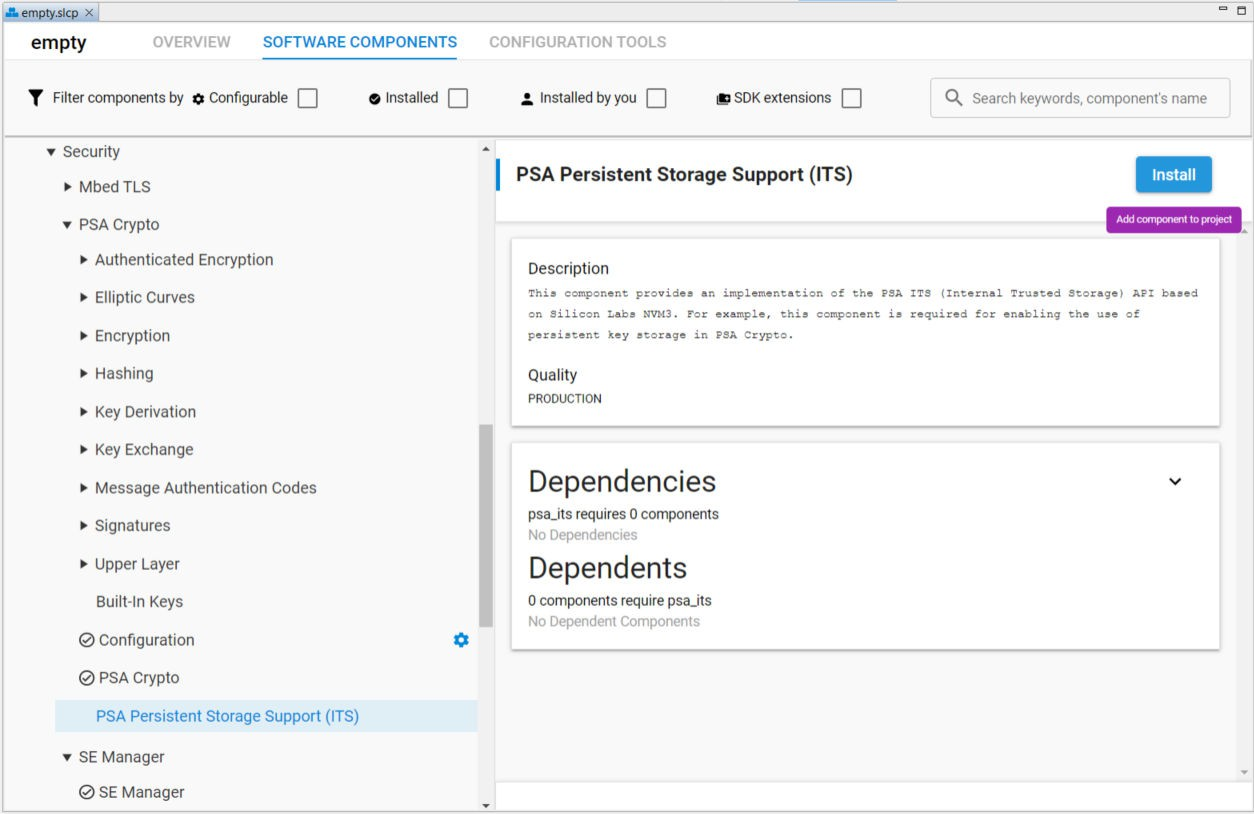Click the search keywords input field
This screenshot has width=1254, height=814.
(1080, 97)
